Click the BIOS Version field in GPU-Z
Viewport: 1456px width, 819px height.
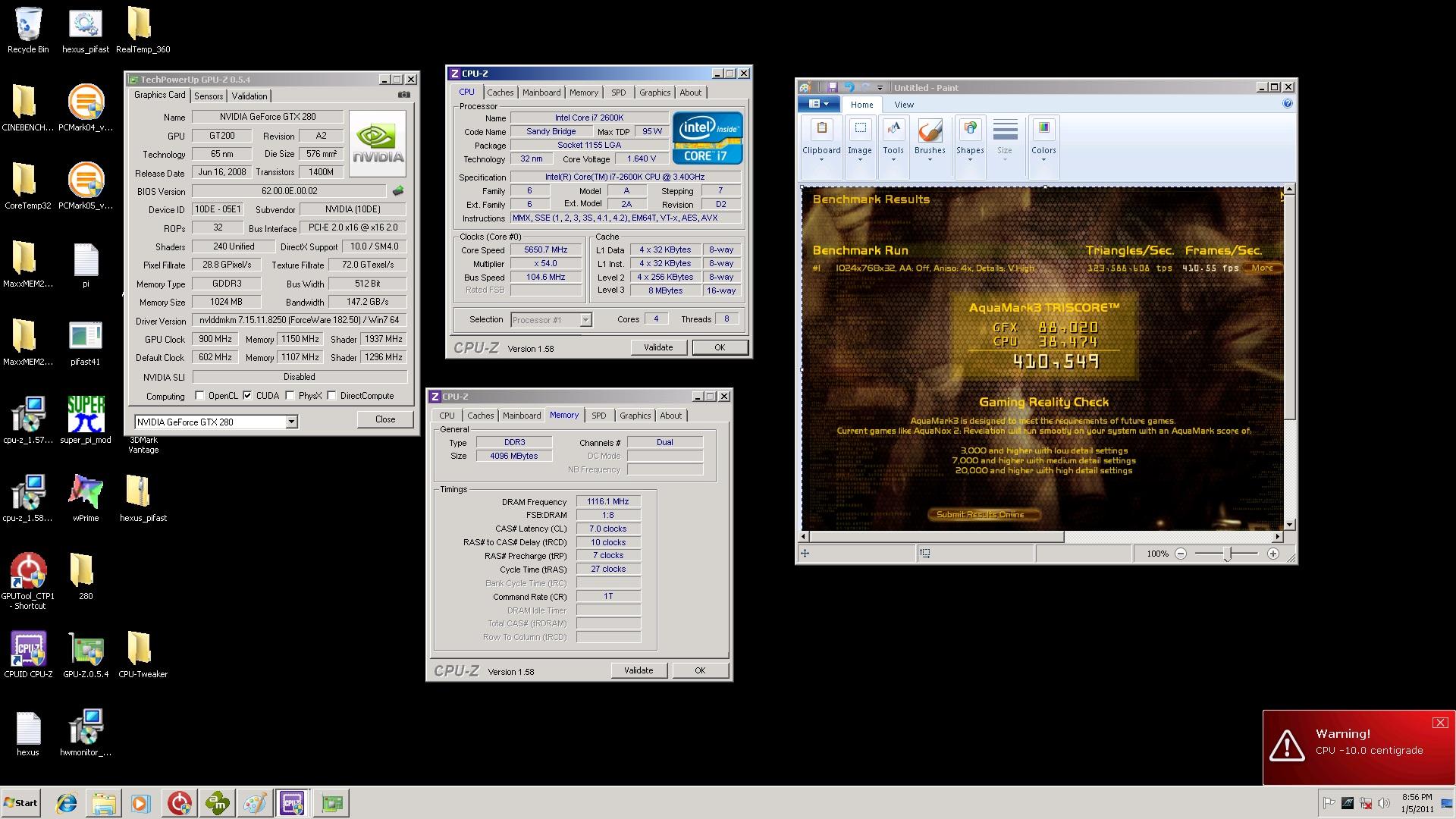click(289, 191)
